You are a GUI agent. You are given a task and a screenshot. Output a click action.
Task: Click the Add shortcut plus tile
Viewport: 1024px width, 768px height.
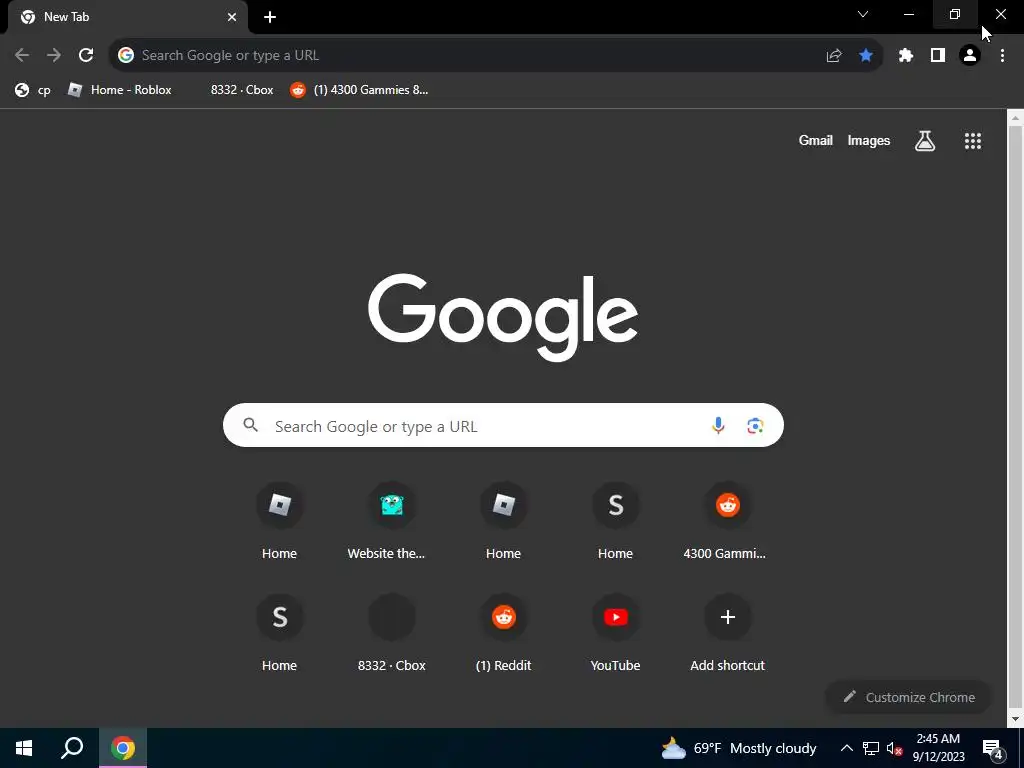[728, 633]
